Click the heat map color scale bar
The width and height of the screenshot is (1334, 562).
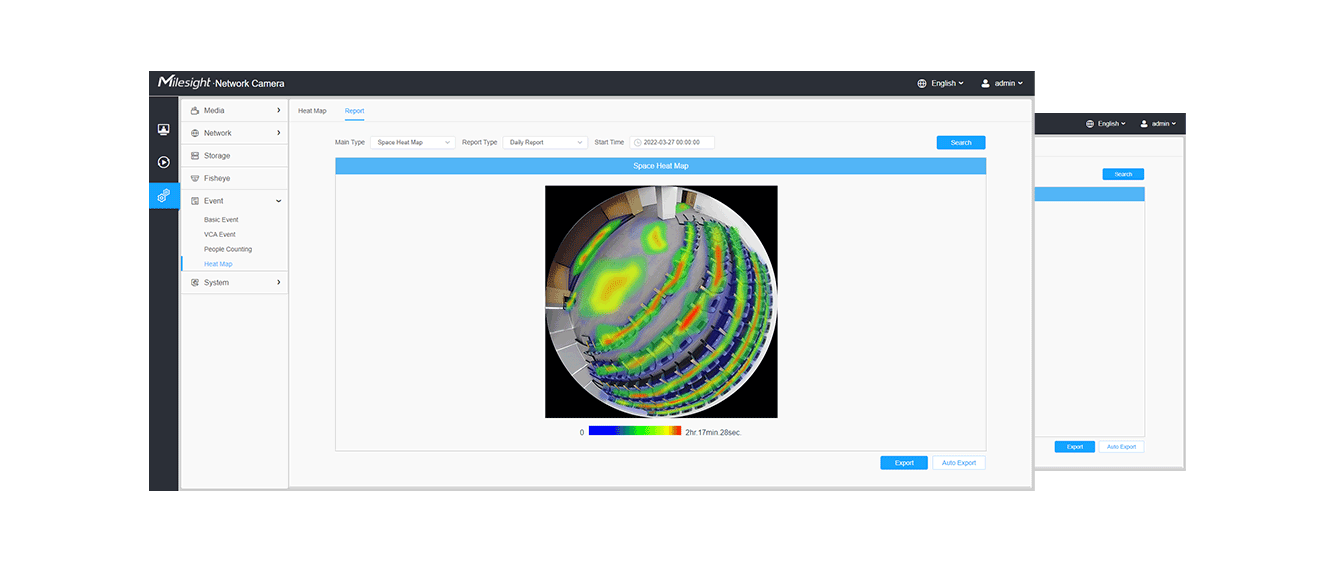pos(634,432)
